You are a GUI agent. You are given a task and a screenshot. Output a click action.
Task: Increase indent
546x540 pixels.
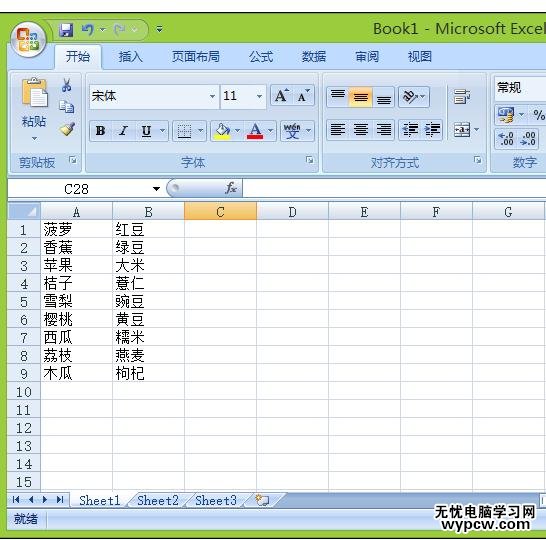click(x=432, y=130)
